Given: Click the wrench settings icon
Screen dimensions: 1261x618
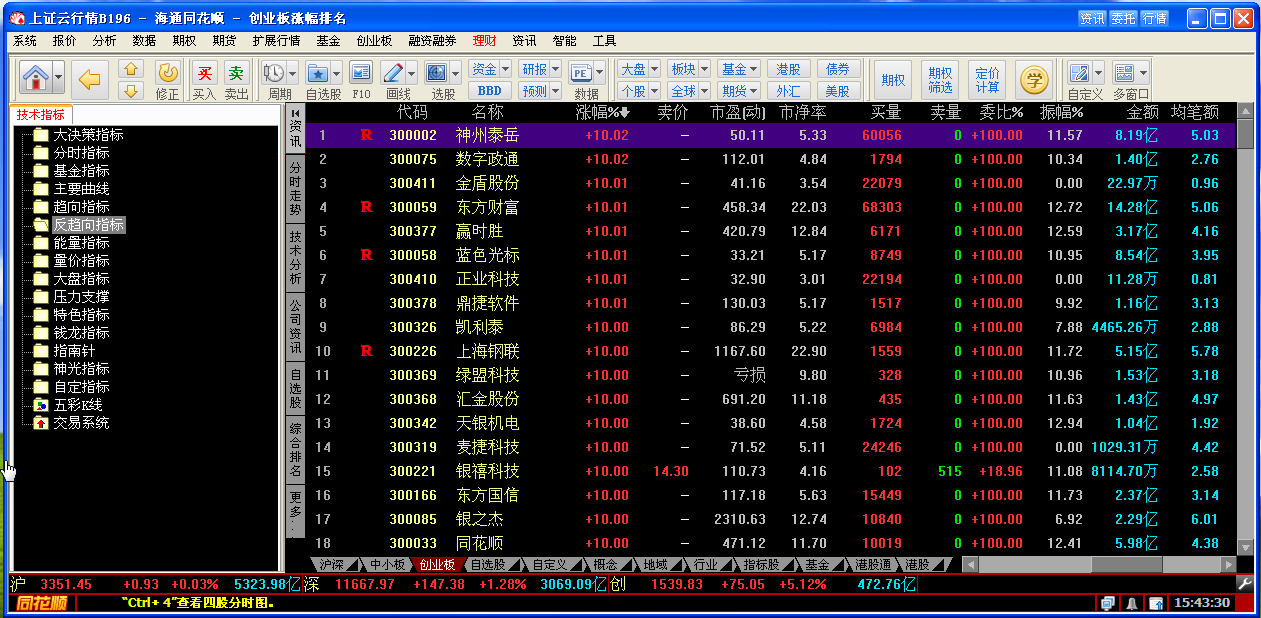Looking at the screenshot, I should tap(1245, 583).
